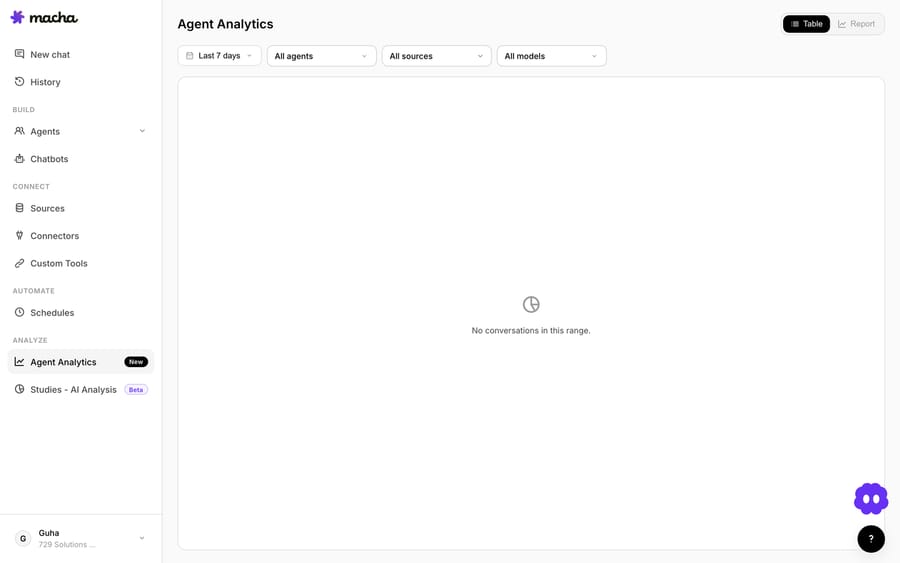Expand the Agents sidebar chevron
900x563 pixels.
coord(142,131)
